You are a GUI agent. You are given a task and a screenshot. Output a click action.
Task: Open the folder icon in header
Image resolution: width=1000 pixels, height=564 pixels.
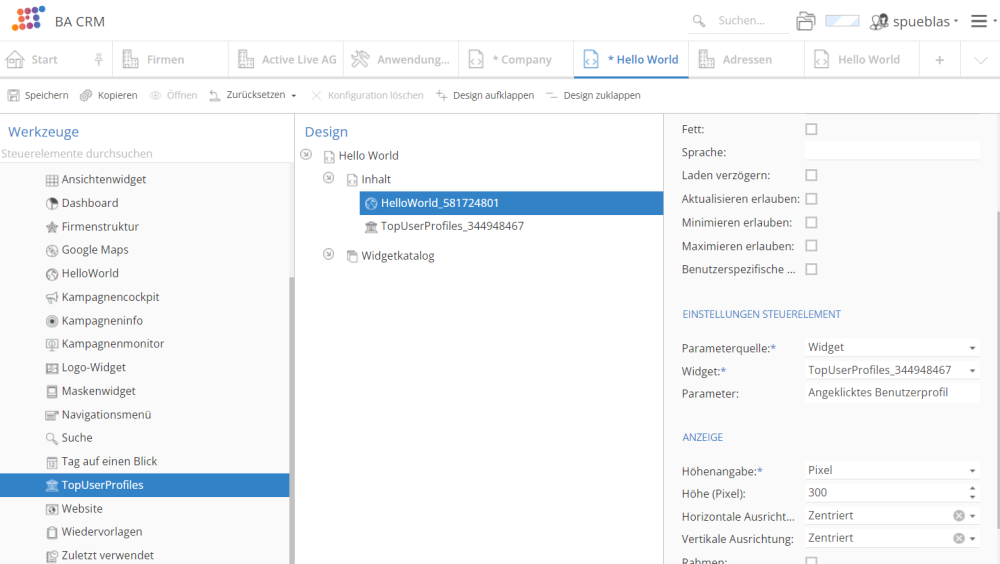click(805, 21)
